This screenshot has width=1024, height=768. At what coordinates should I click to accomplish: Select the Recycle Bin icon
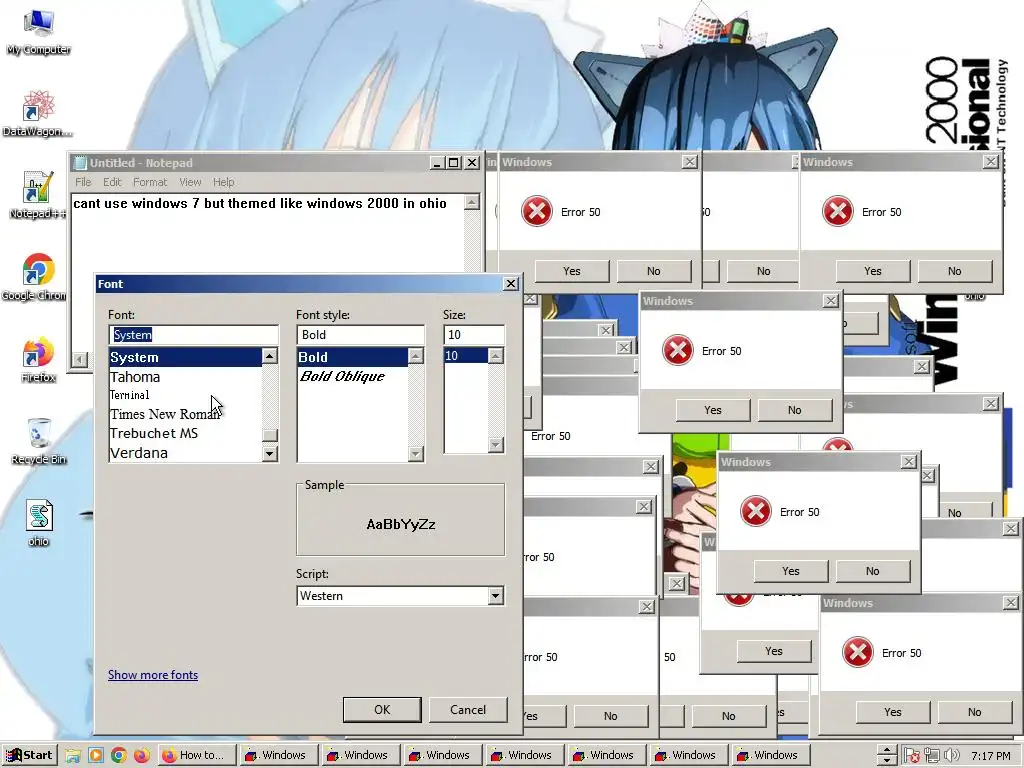[x=39, y=441]
